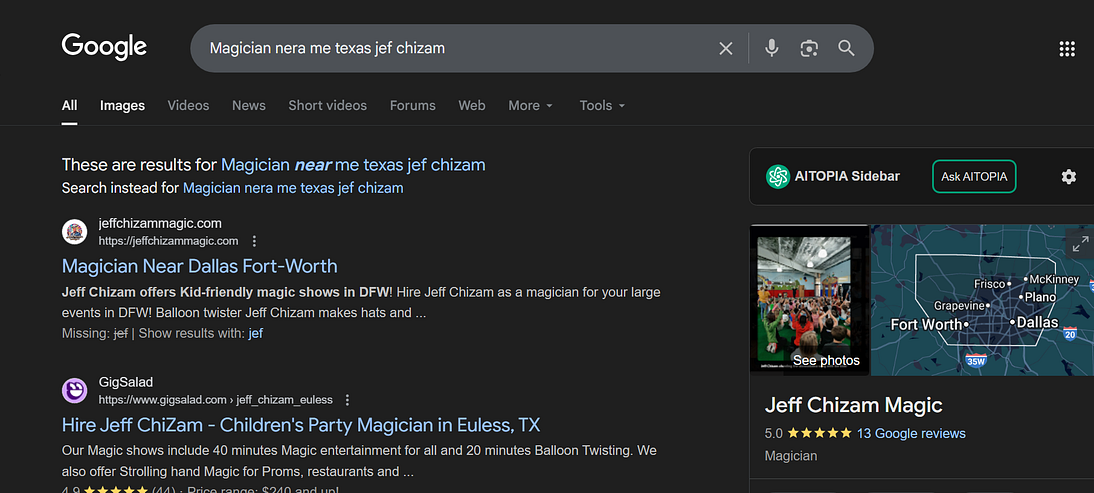
Task: Open the 13 Google reviews link
Action: pos(911,433)
